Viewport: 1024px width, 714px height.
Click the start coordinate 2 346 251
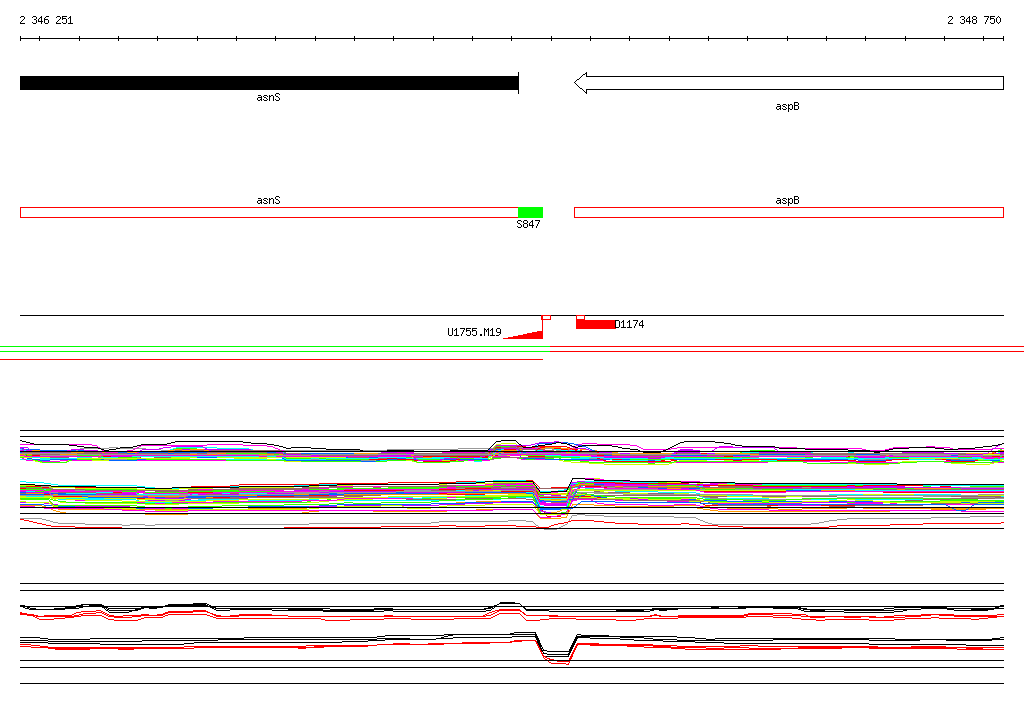click(46, 20)
